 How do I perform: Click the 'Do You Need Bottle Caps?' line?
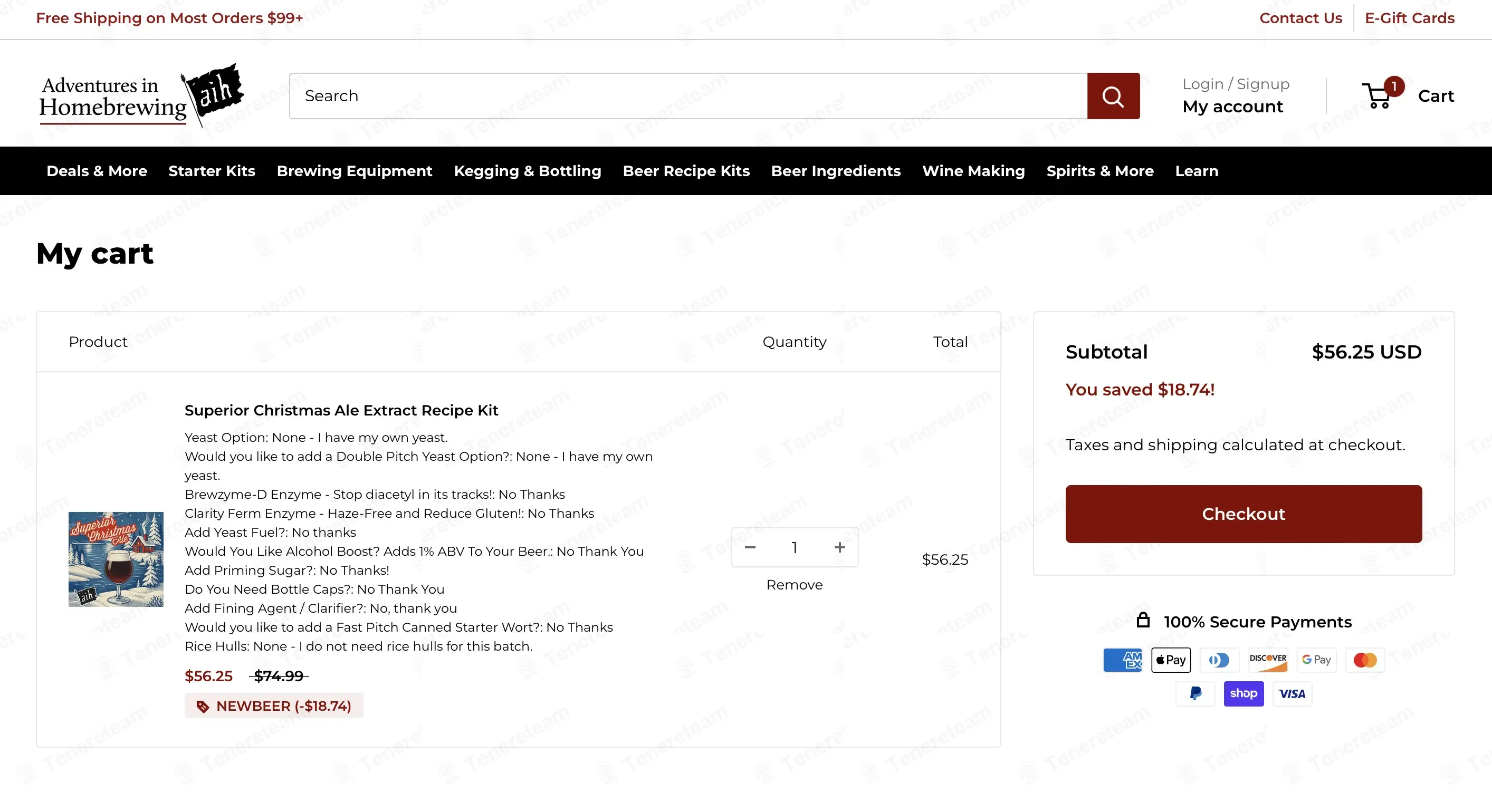(314, 589)
